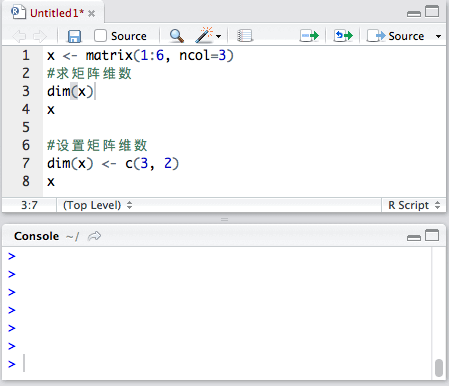
Task: Open the R Script file type dropdown
Action: tap(414, 205)
